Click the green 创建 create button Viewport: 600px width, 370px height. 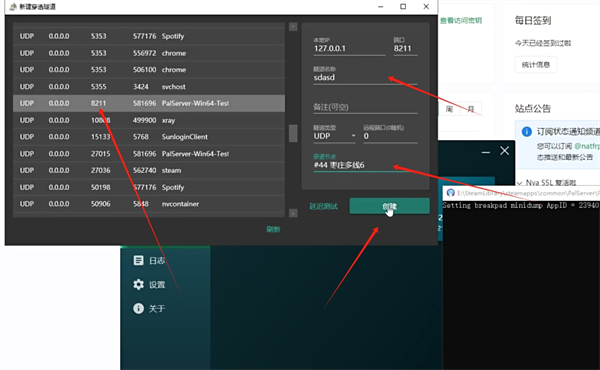pos(390,206)
